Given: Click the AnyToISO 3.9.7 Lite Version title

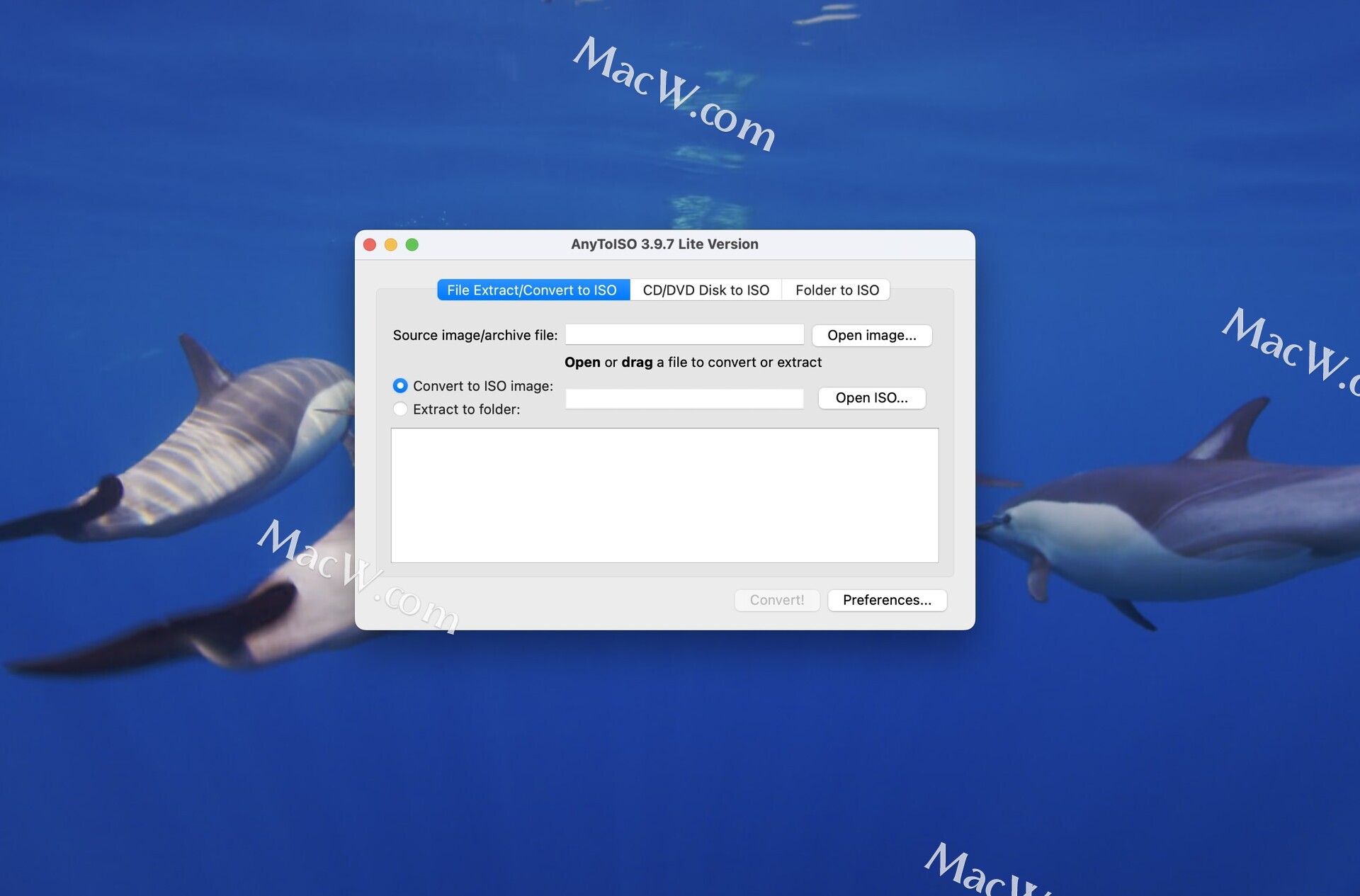Looking at the screenshot, I should point(664,244).
